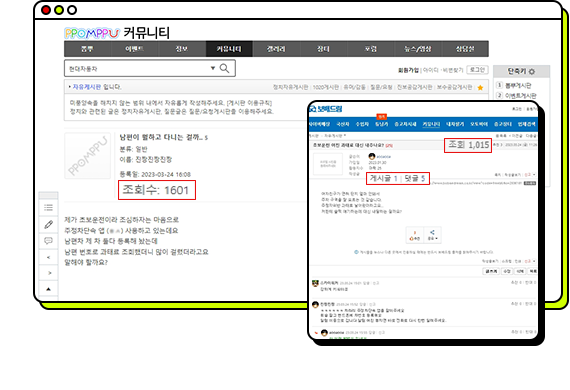This screenshot has height=390, width=570.
Task: Open the 공유 share dropdown in Bobaedream post
Action: pos(432,236)
